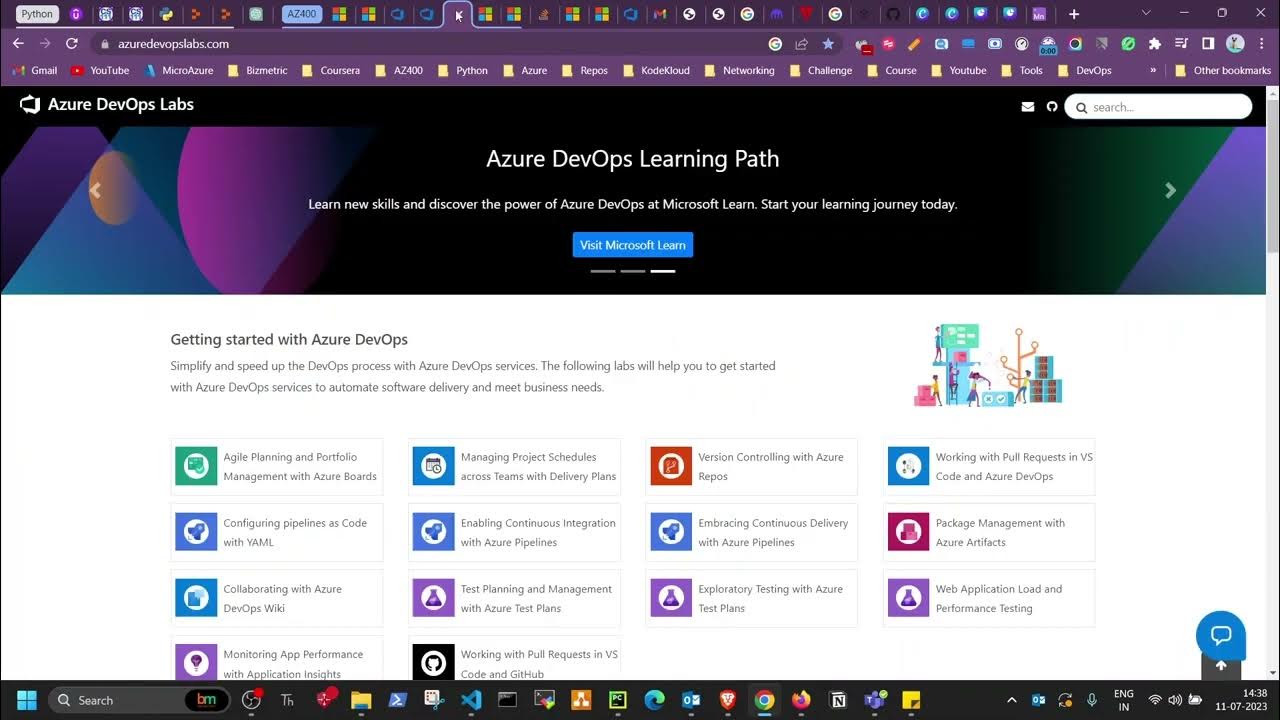Reload the page with refresh icon

click(72, 44)
